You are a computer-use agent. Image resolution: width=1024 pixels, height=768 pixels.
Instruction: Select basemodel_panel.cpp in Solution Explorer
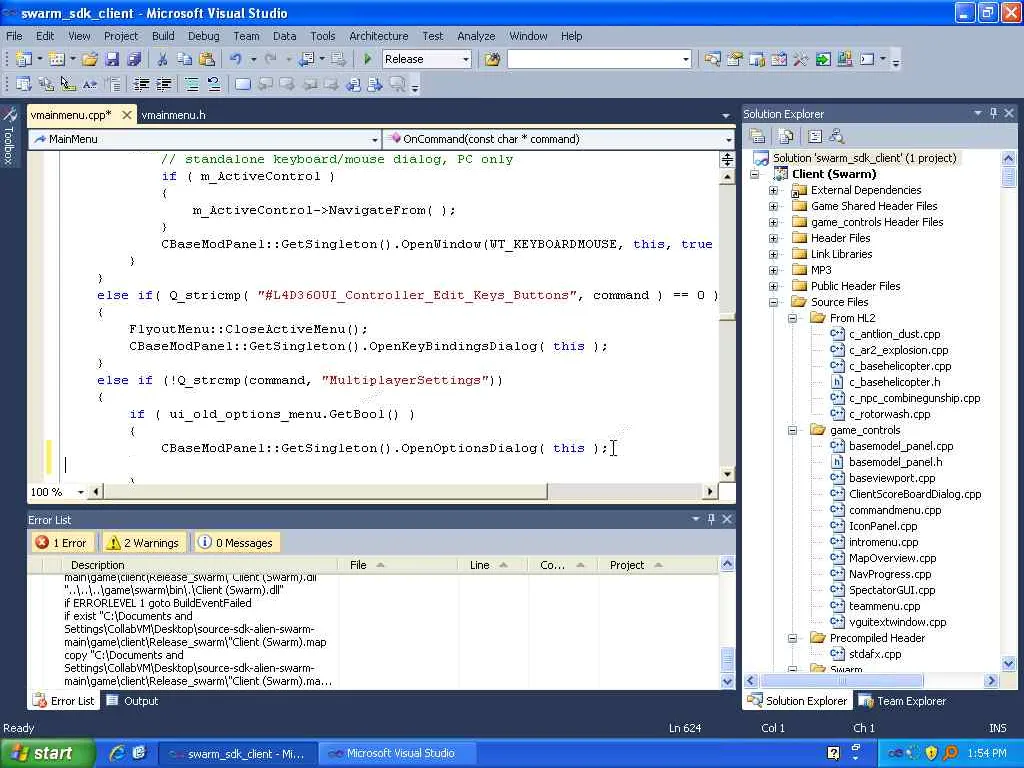[901, 446]
